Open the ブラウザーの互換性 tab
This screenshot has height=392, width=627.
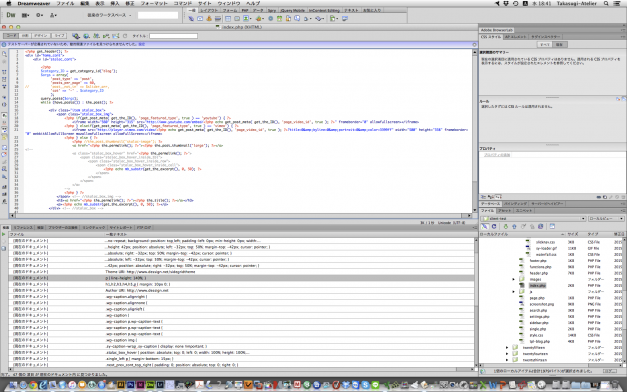[63, 228]
